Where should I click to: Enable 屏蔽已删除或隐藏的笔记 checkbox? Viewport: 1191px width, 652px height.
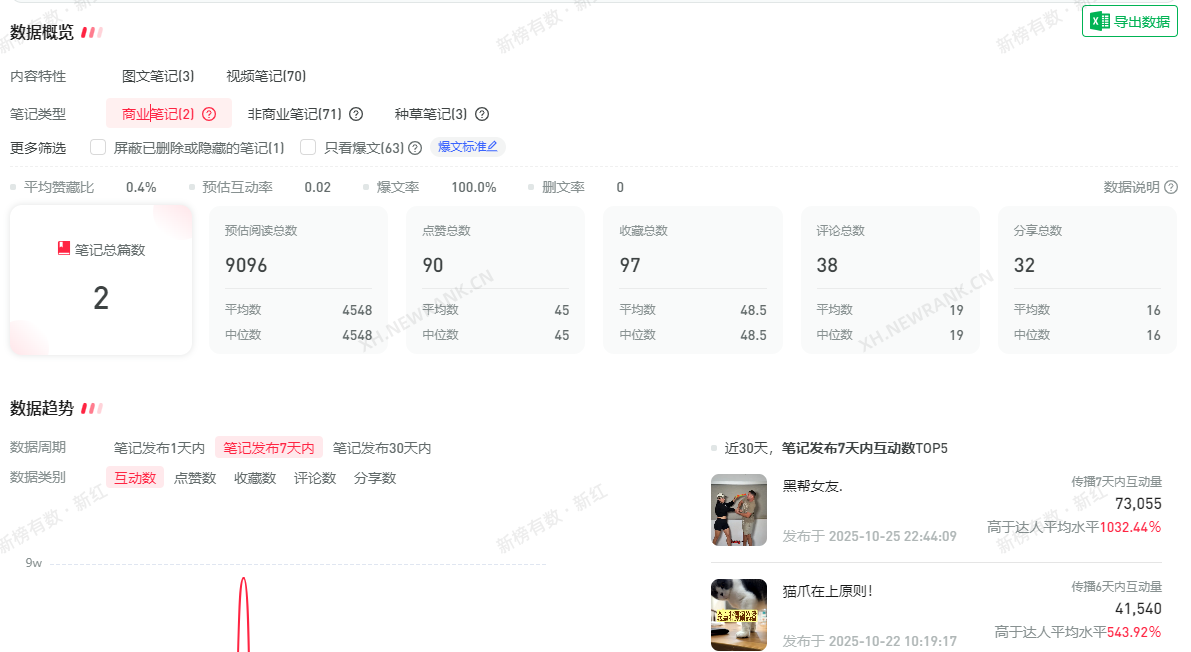[x=98, y=147]
